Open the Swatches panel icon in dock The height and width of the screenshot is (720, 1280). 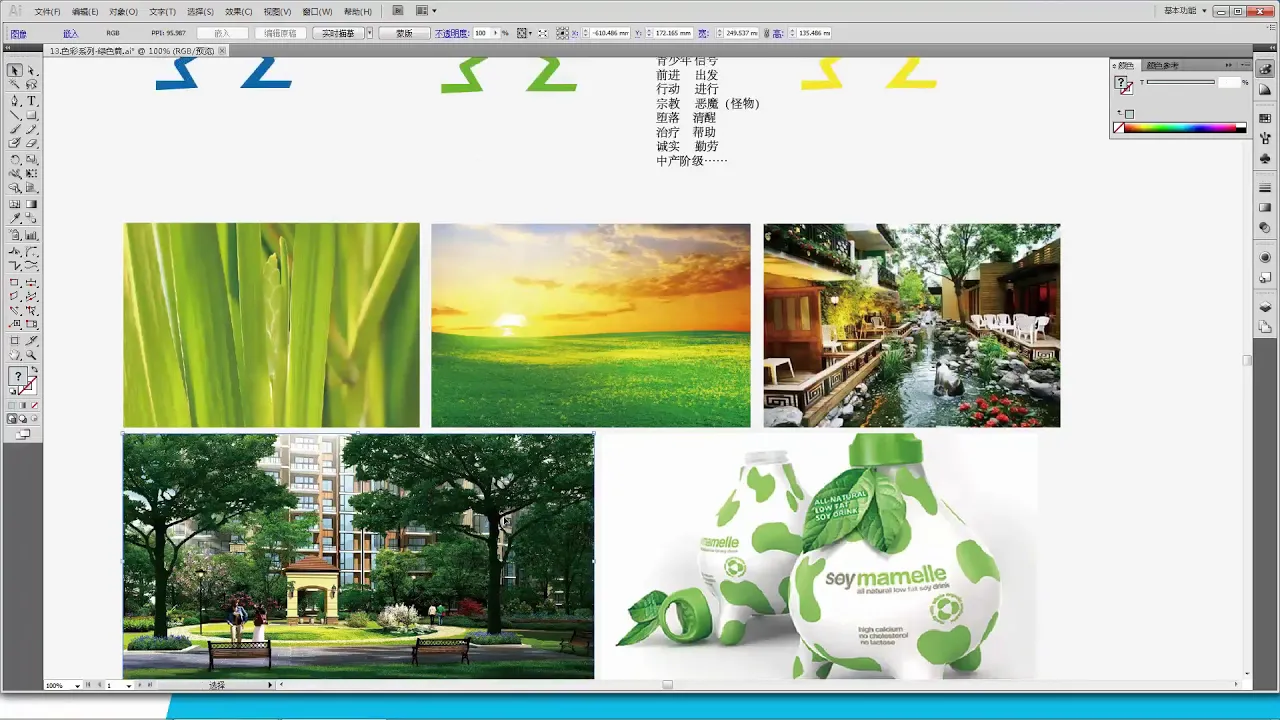coord(1265,118)
